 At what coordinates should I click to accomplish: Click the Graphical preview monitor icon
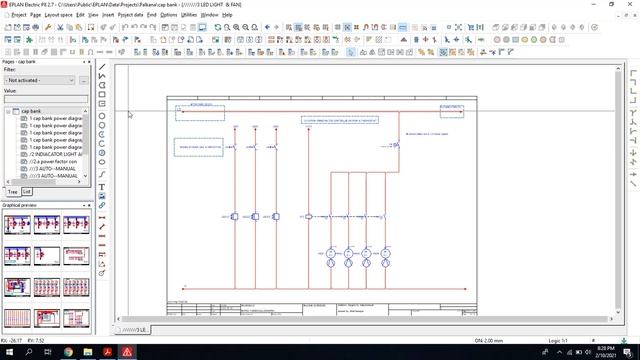tap(202, 27)
